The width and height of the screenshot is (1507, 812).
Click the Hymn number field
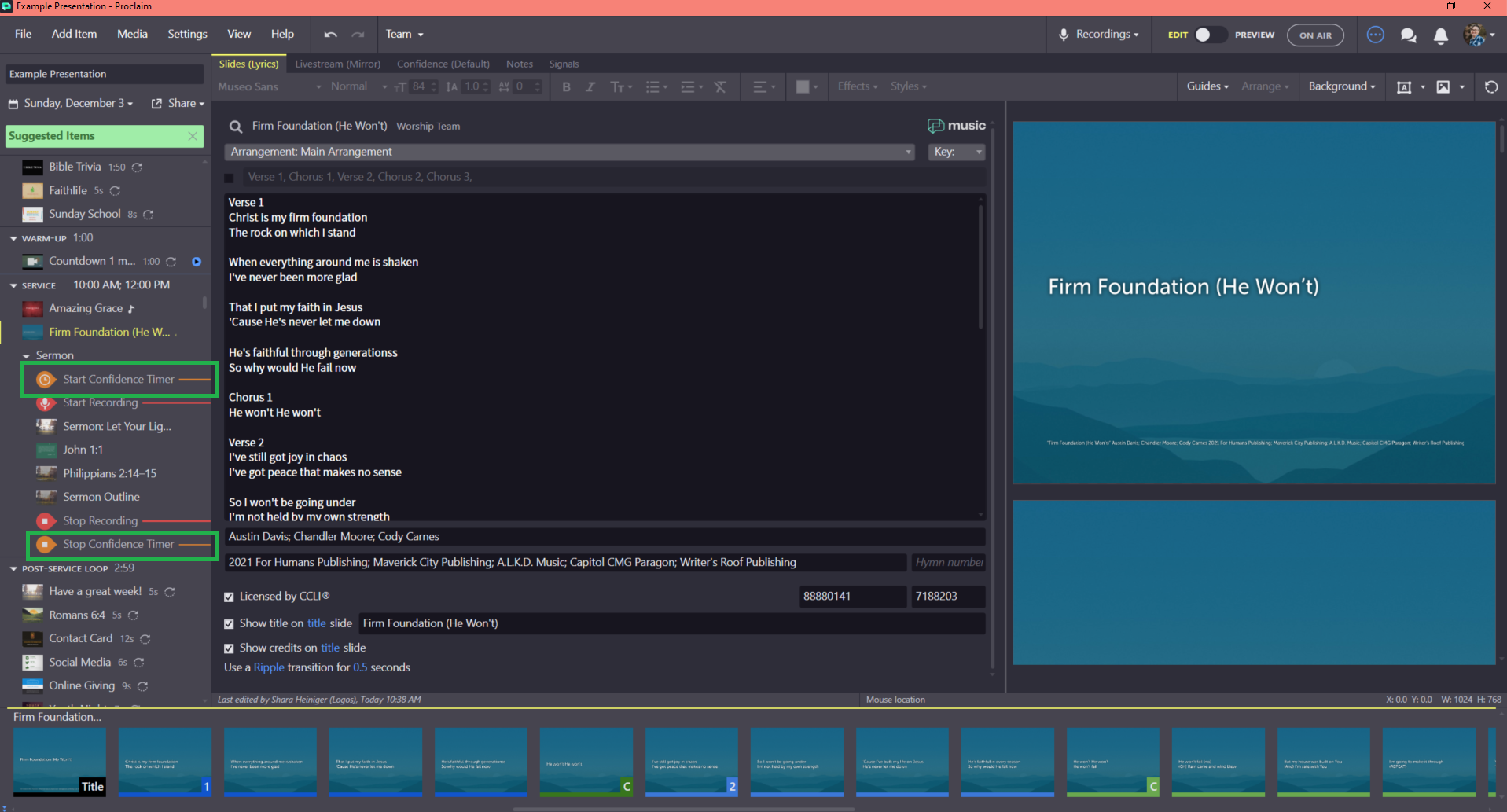[949, 563]
